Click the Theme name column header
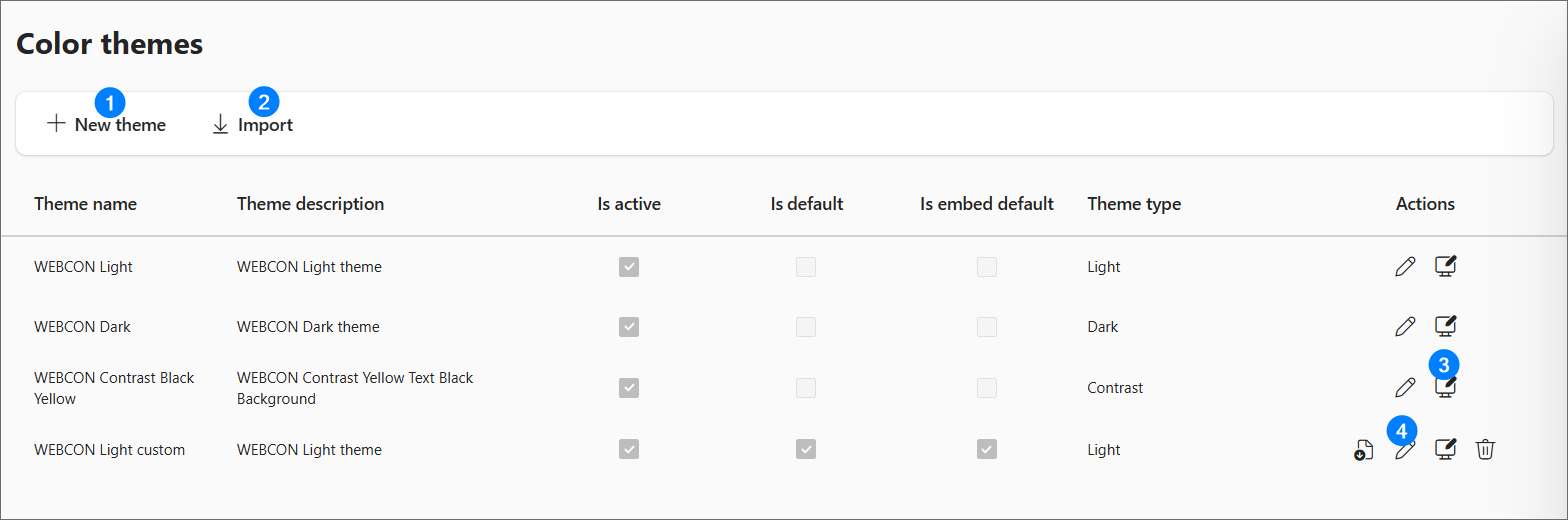The height and width of the screenshot is (520, 1568). [85, 204]
